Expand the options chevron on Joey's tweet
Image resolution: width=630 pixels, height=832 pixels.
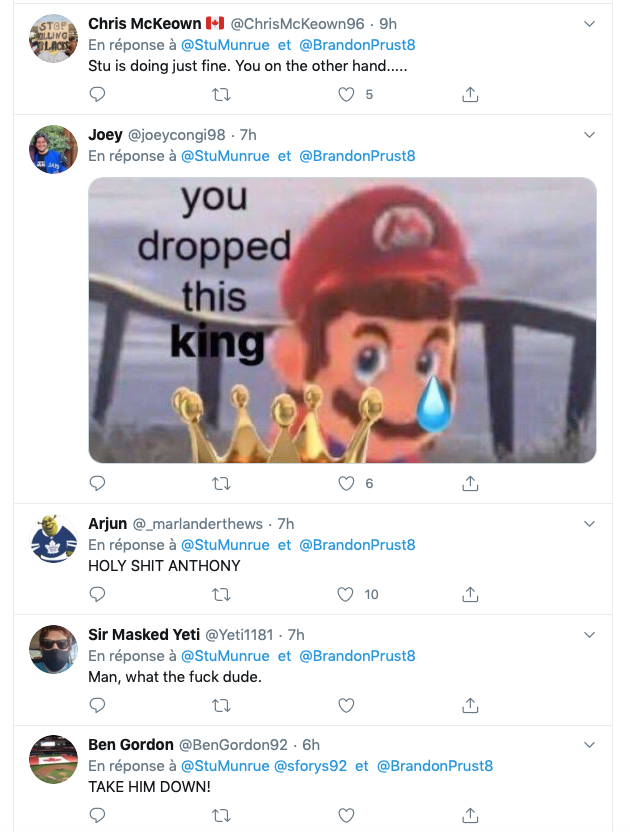[589, 135]
